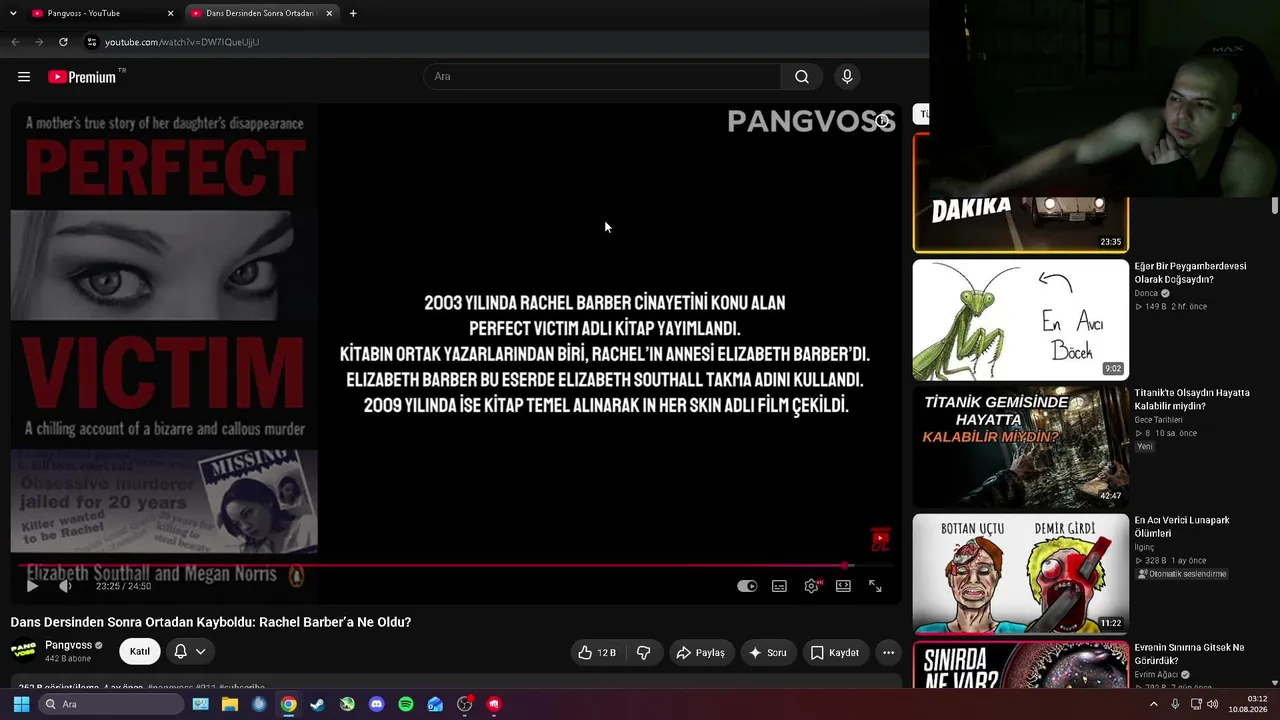Open Discord from taskbar
1280x720 pixels.
click(376, 704)
